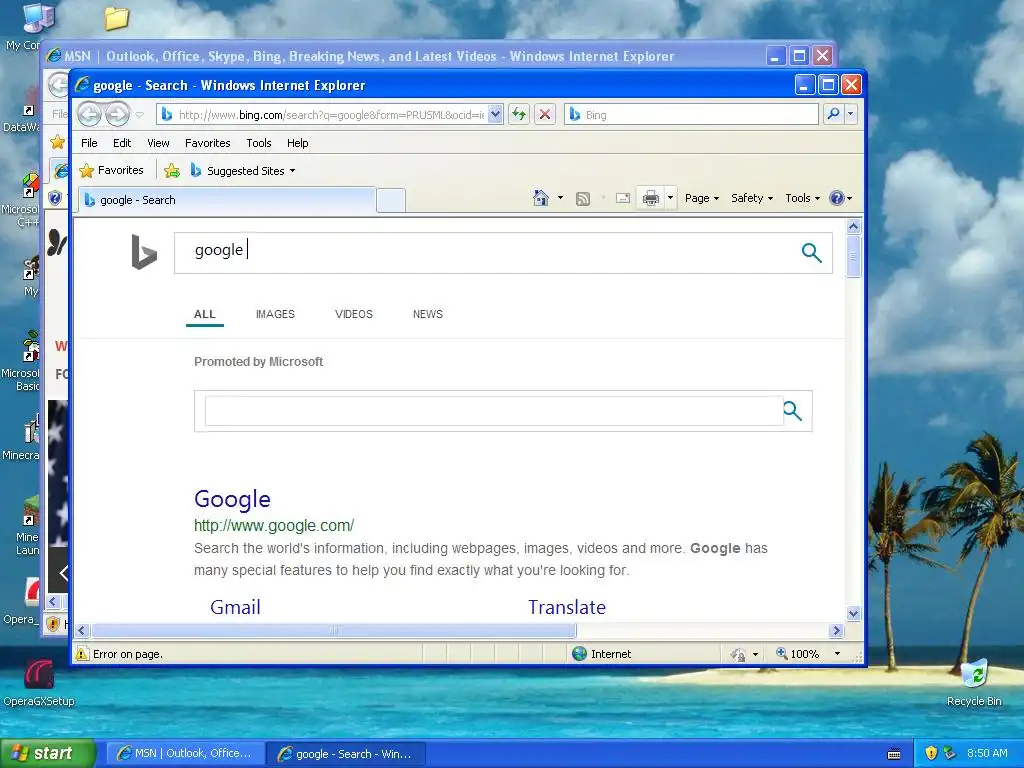
Task: Click the vertical scrollbar down arrow
Action: 853,613
